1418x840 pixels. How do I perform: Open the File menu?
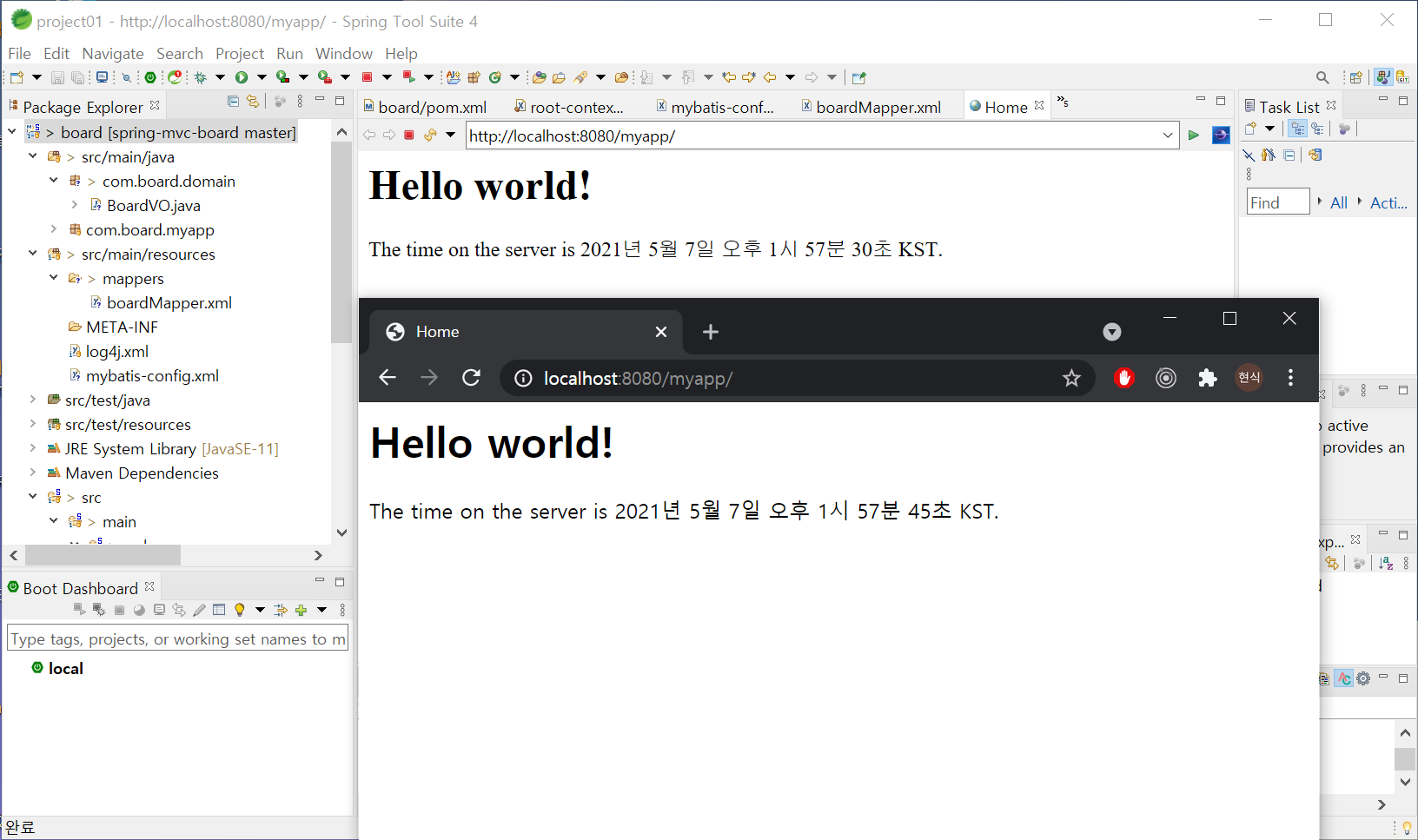point(19,53)
